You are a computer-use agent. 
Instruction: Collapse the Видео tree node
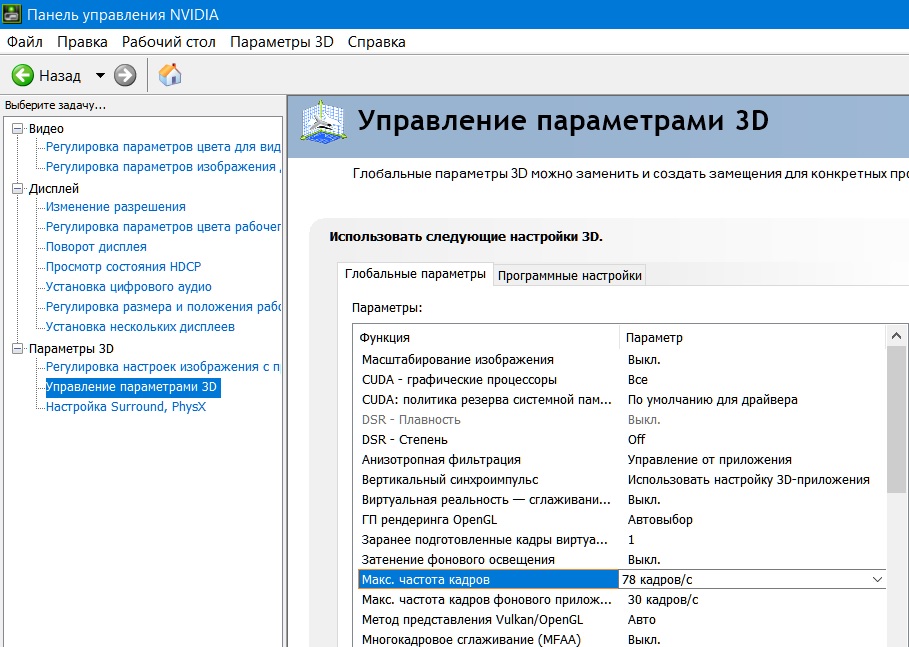[x=17, y=129]
